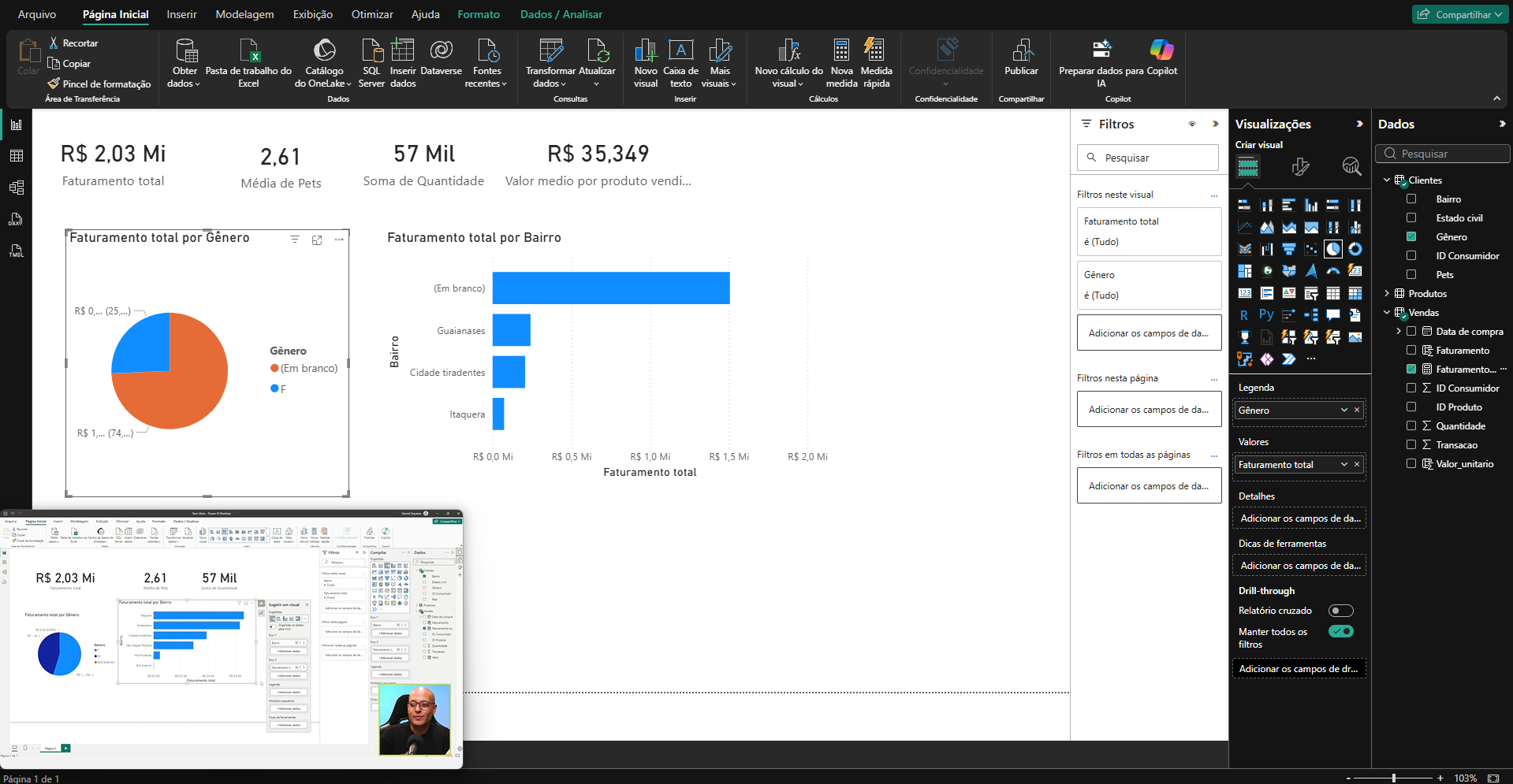
Task: Check the Bairro field checkbox
Action: [1411, 199]
